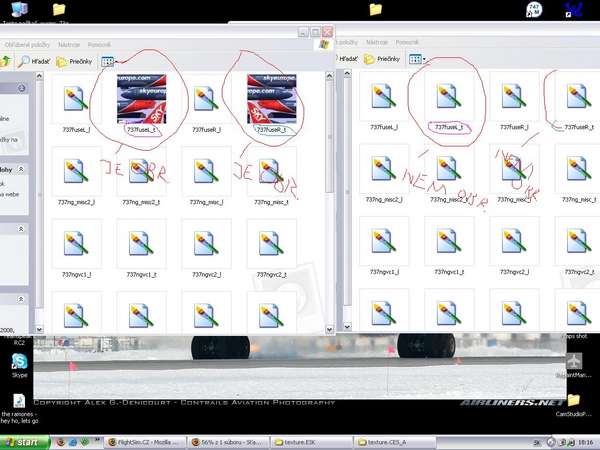Click right window scroll-down arrow

tap(347, 327)
